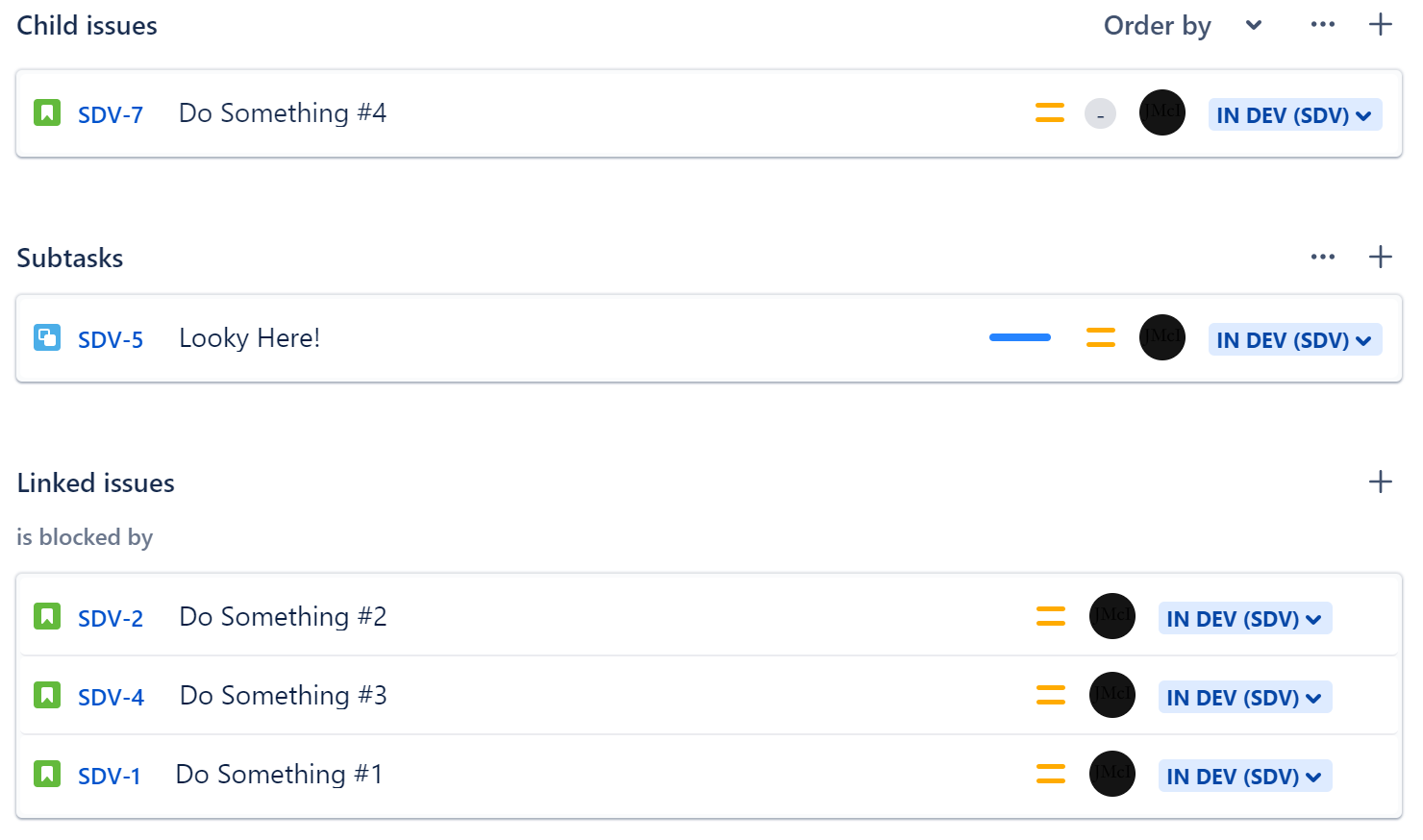1423x840 pixels.
Task: Click the blue progress bar on SDV-5
Action: point(1020,337)
